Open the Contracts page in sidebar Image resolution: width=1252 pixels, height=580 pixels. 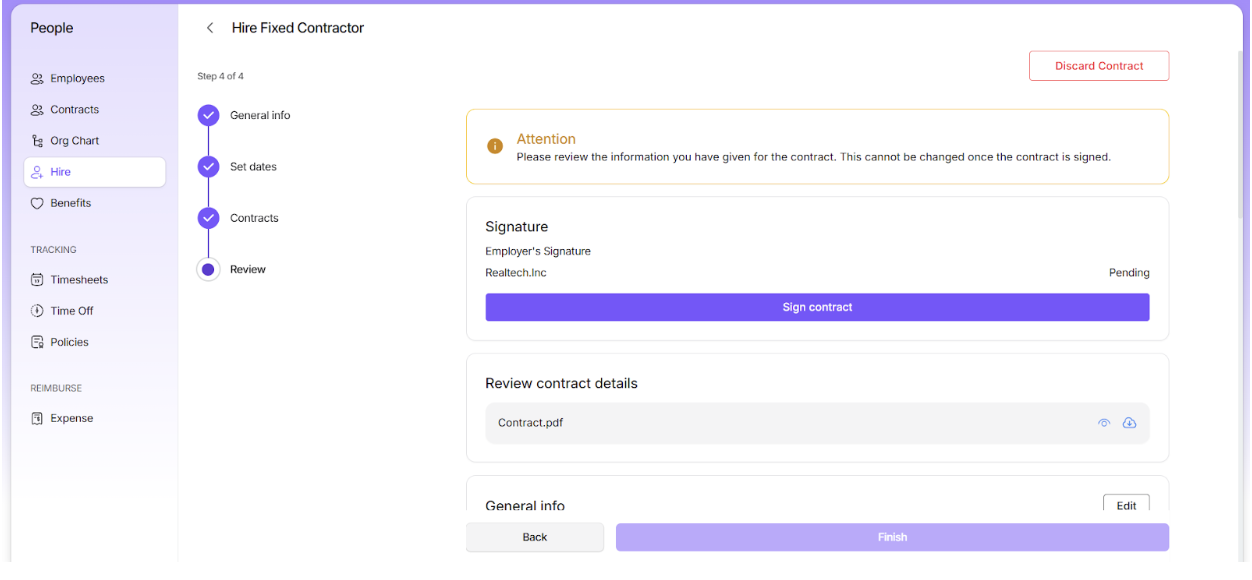tap(74, 110)
